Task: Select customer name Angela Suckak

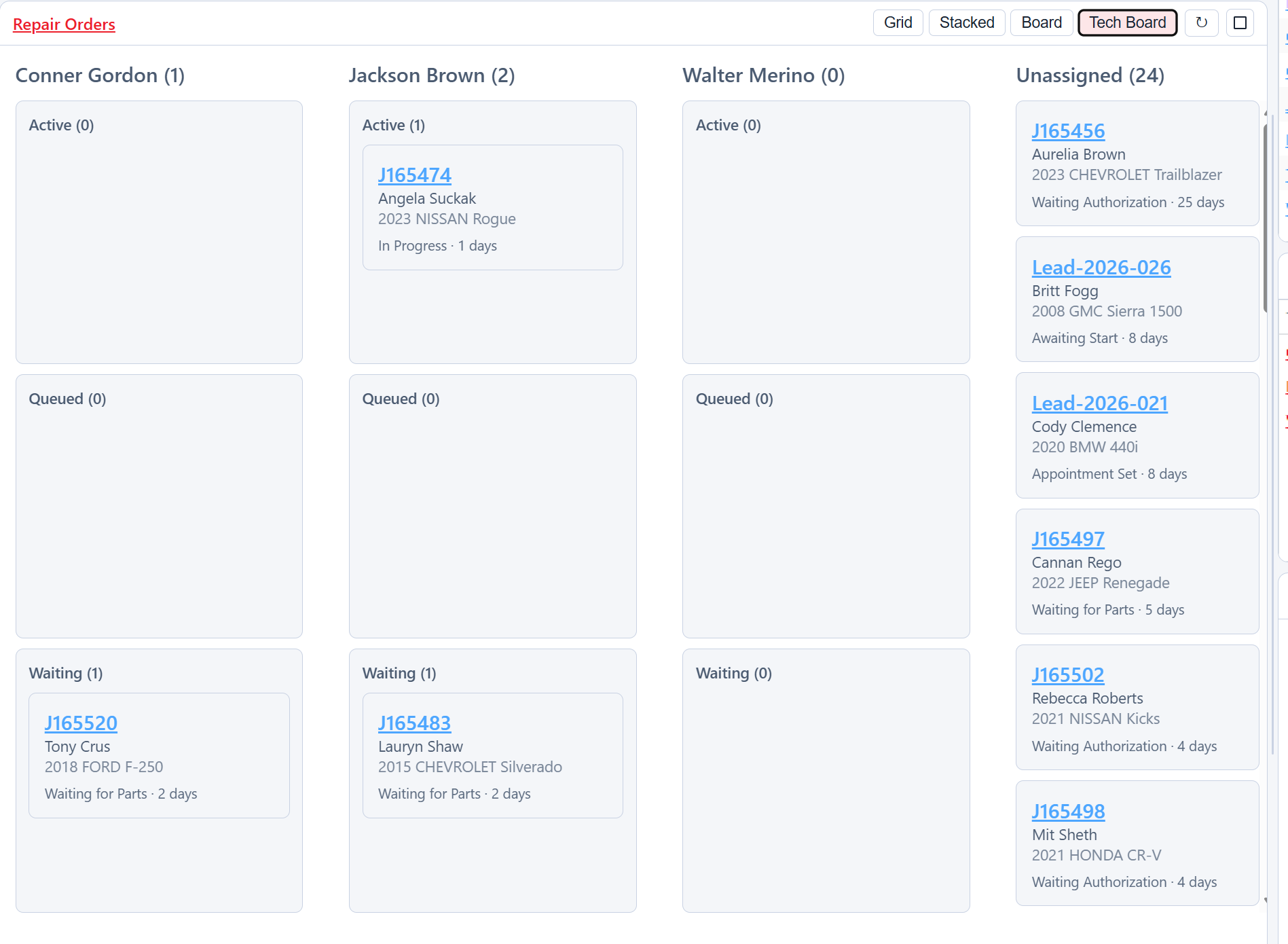Action: coord(427,198)
